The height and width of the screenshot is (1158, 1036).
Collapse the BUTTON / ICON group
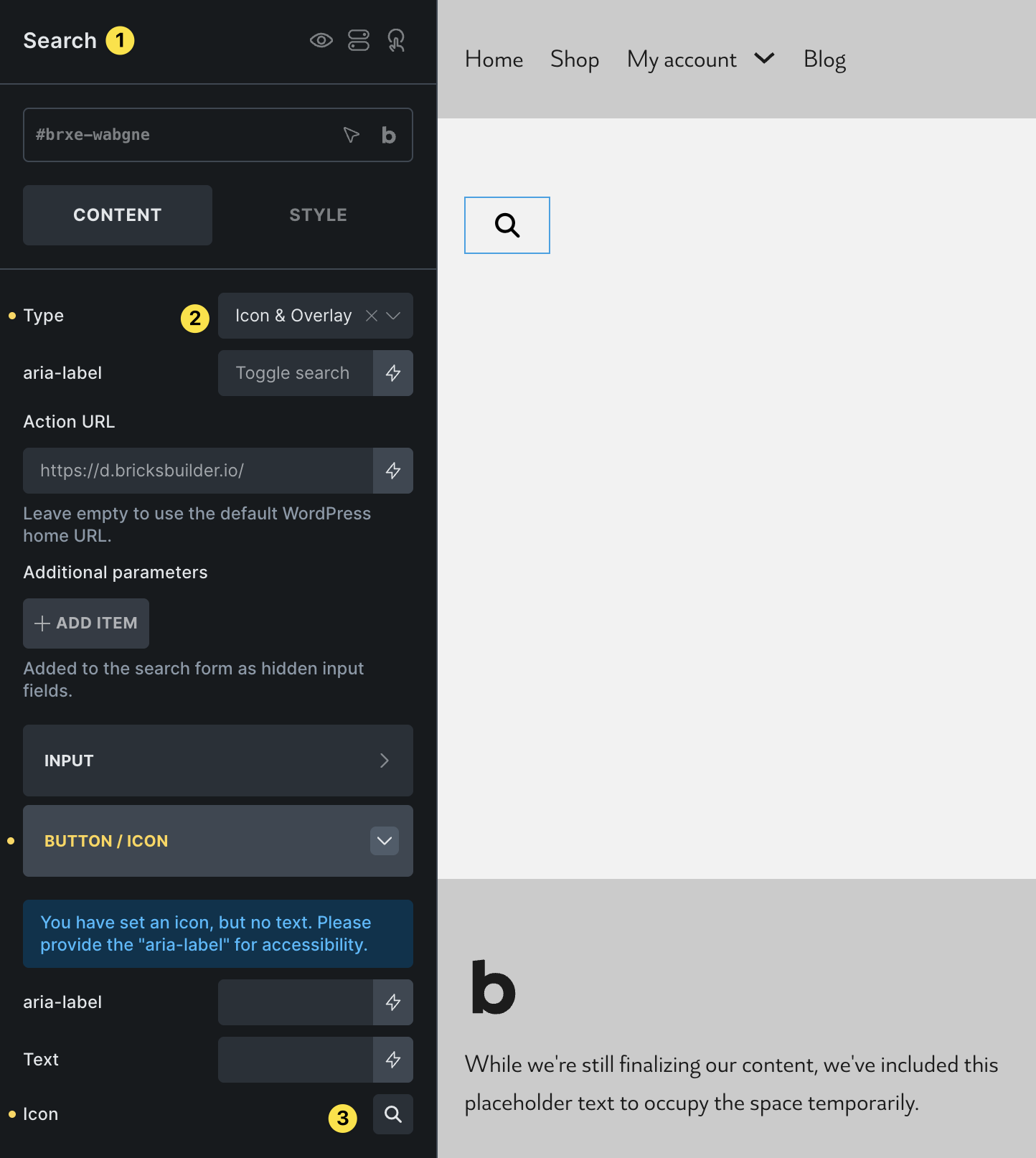pyautogui.click(x=385, y=841)
